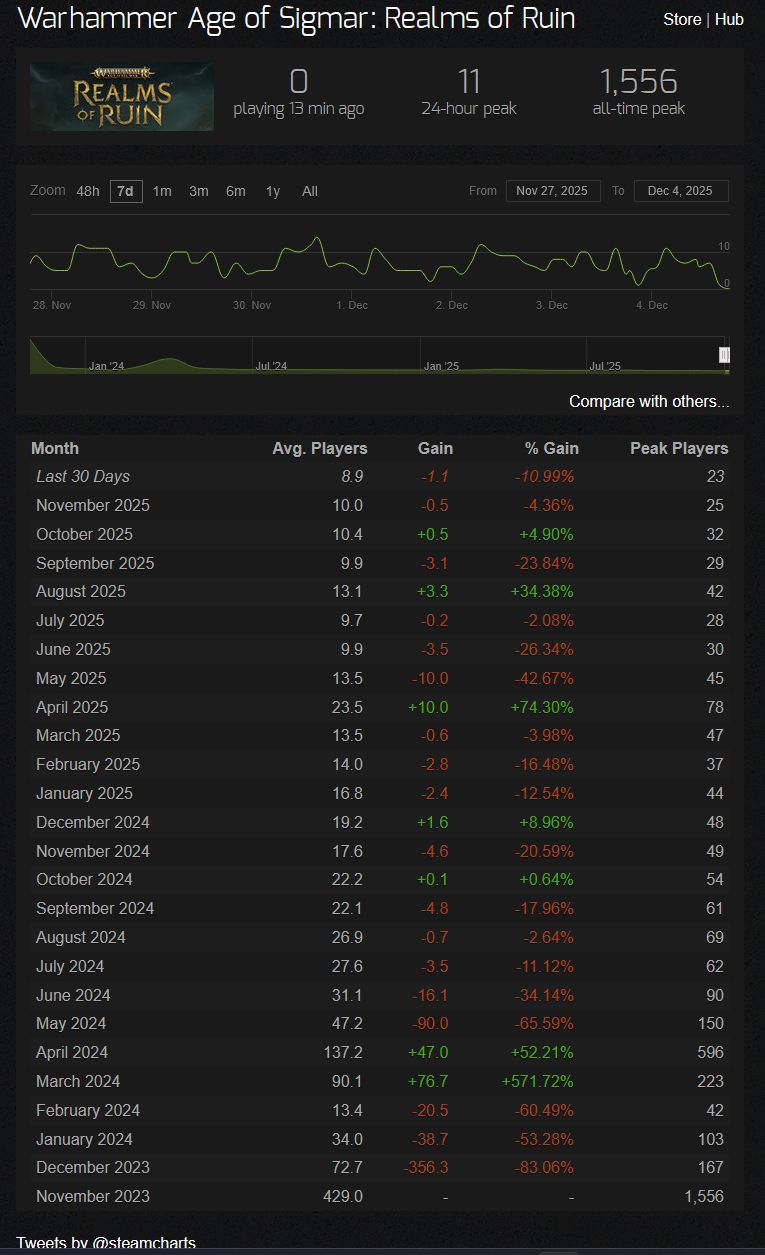Screen dimensions: 765x1255
Task: Click the August 2024 row label
Action: point(81,937)
